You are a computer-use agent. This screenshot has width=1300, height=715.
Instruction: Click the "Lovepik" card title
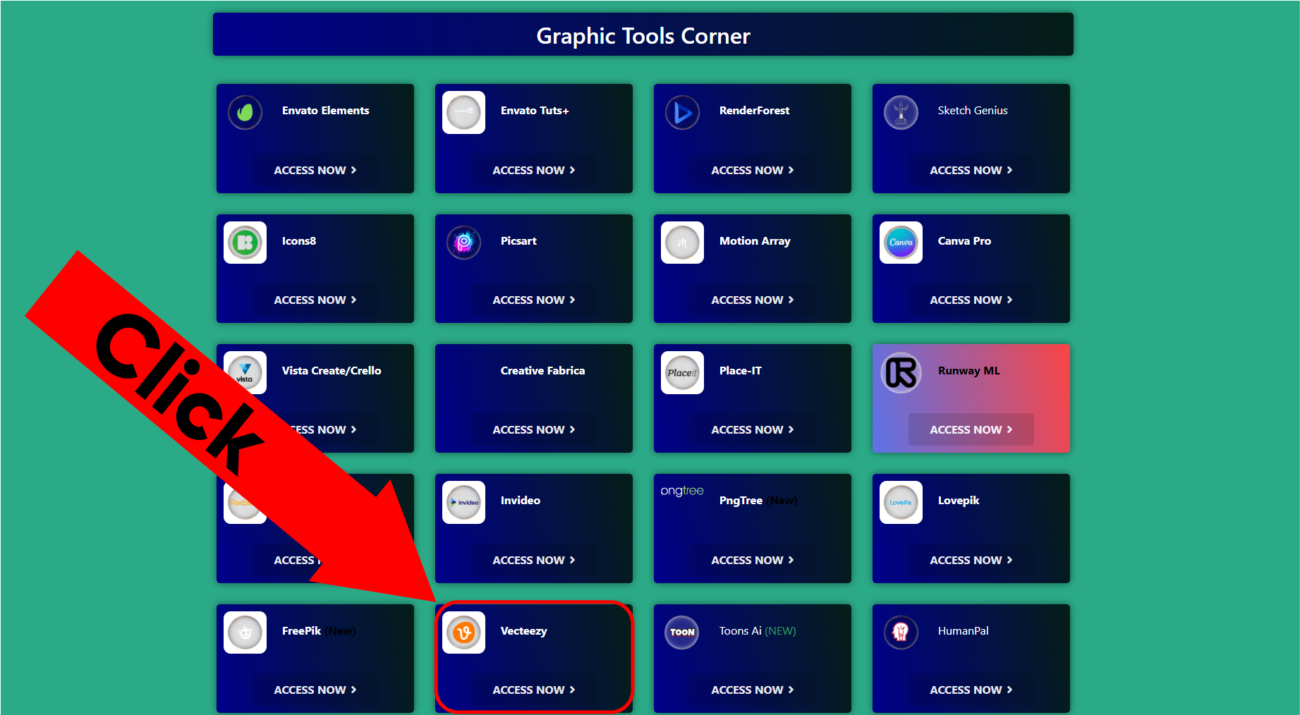959,501
